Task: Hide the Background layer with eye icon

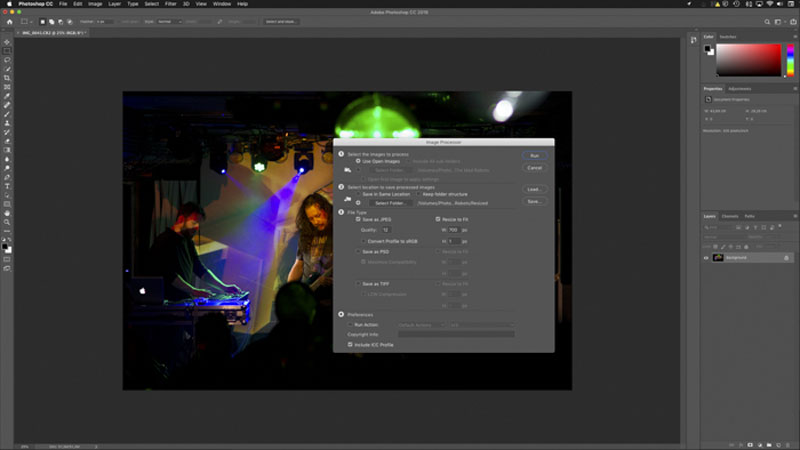Action: [x=706, y=258]
